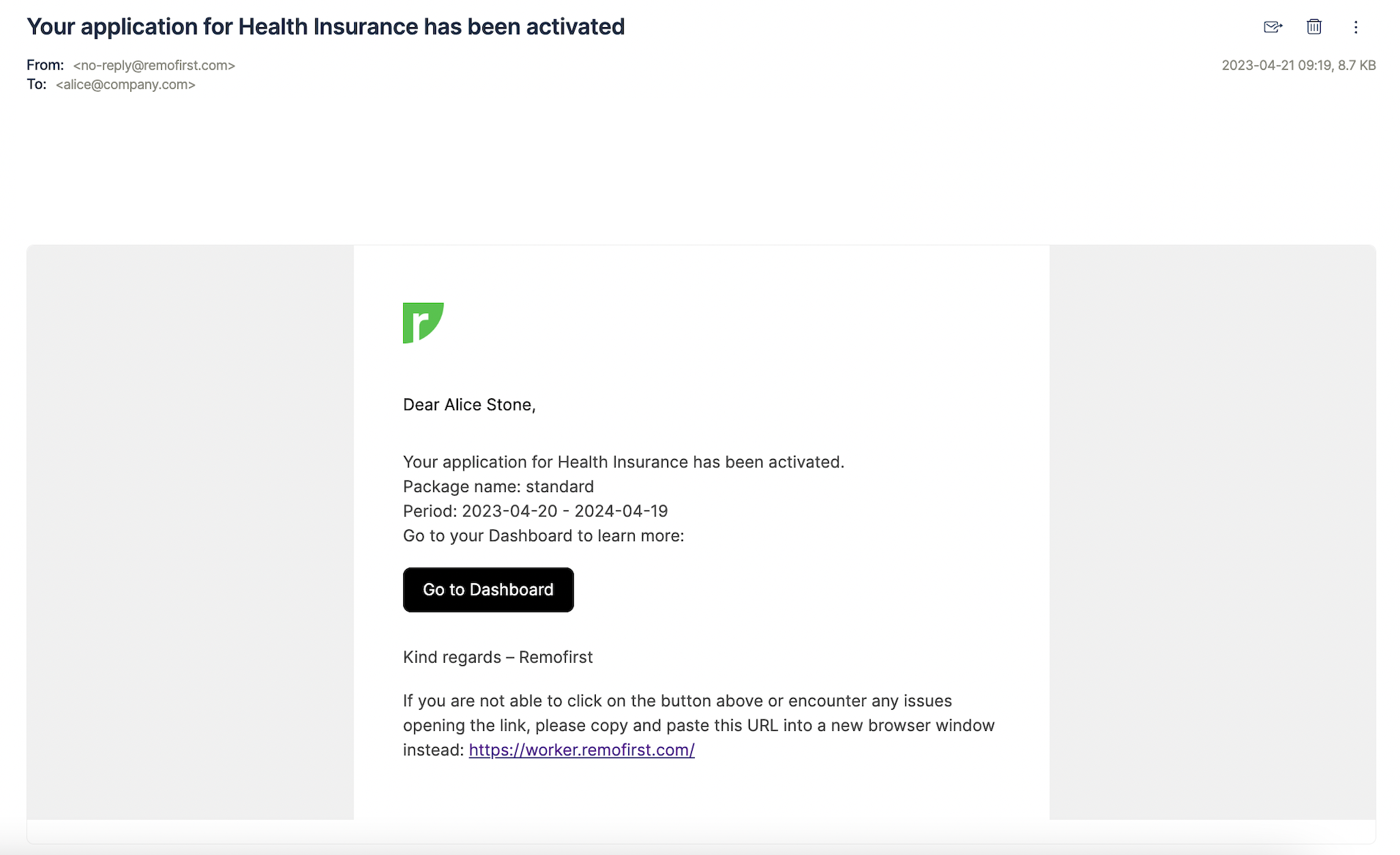
Task: Click the email subject heading
Action: pos(325,26)
